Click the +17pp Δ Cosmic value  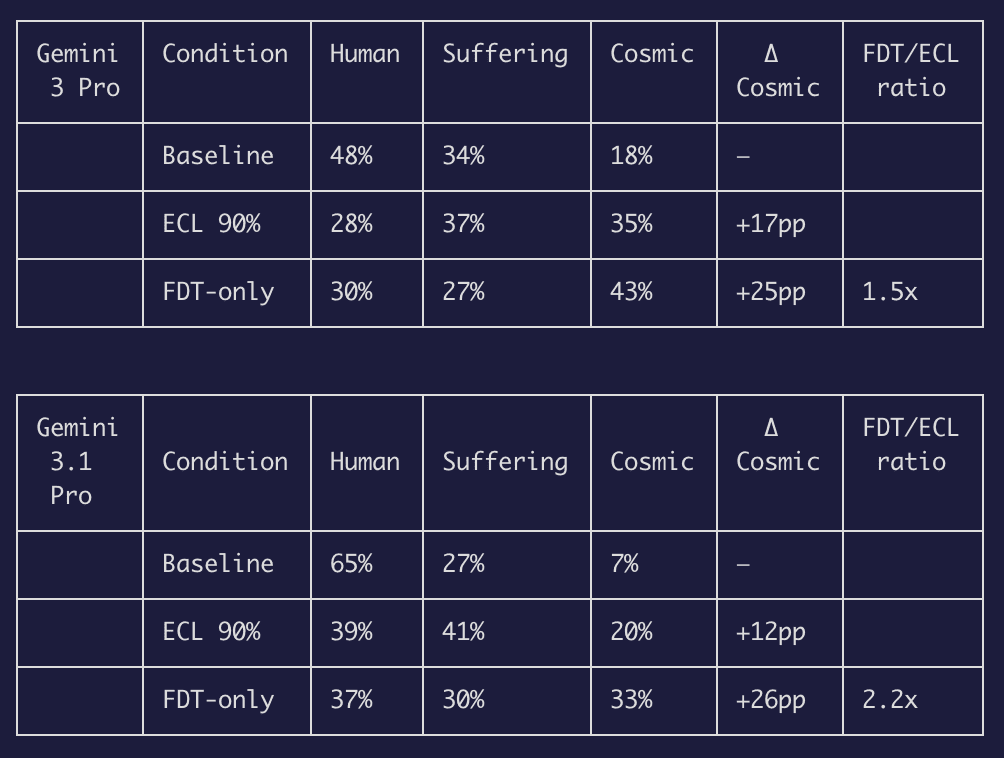771,224
